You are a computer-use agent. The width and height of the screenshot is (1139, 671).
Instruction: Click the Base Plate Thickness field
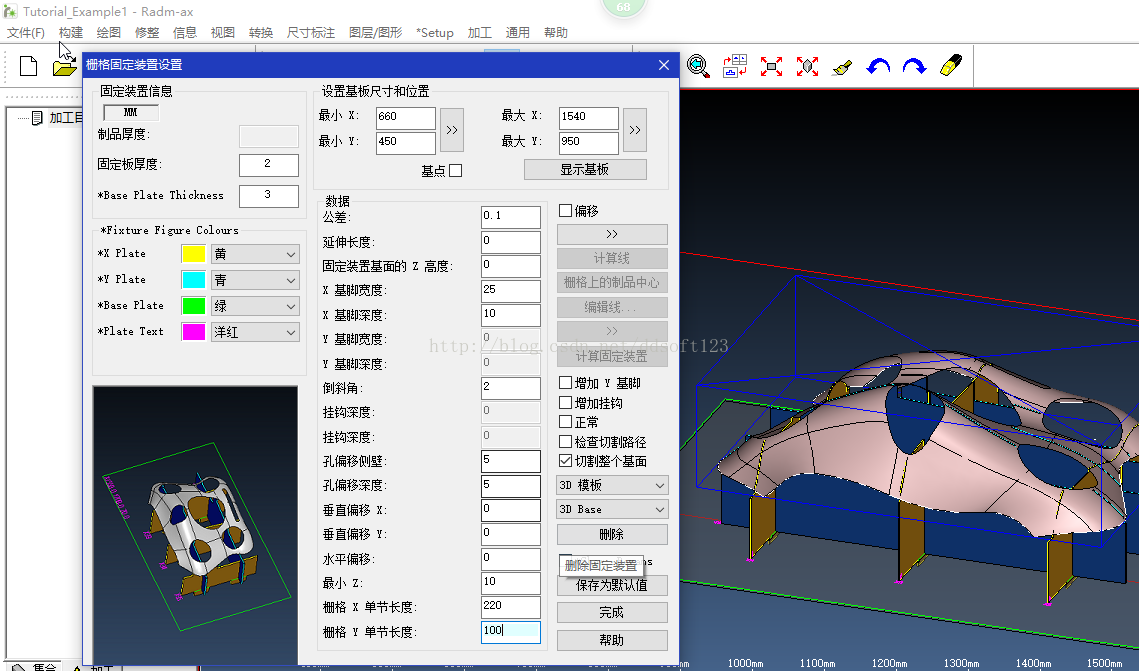coord(269,196)
